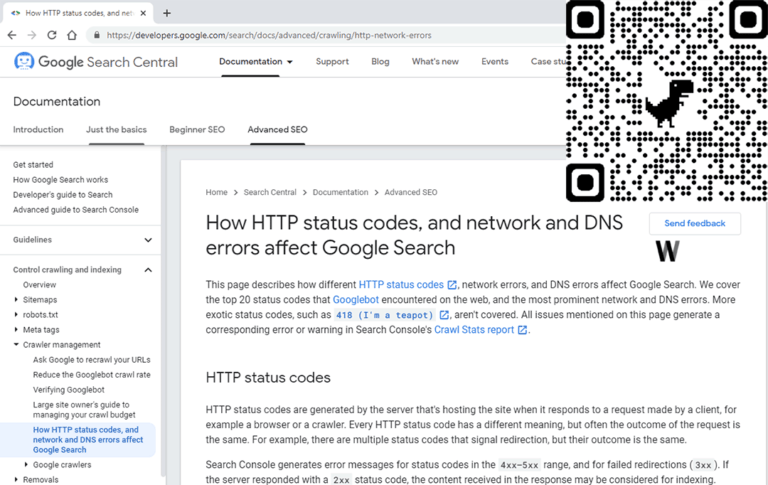Expand the Sitemaps tree item

pos(16,299)
